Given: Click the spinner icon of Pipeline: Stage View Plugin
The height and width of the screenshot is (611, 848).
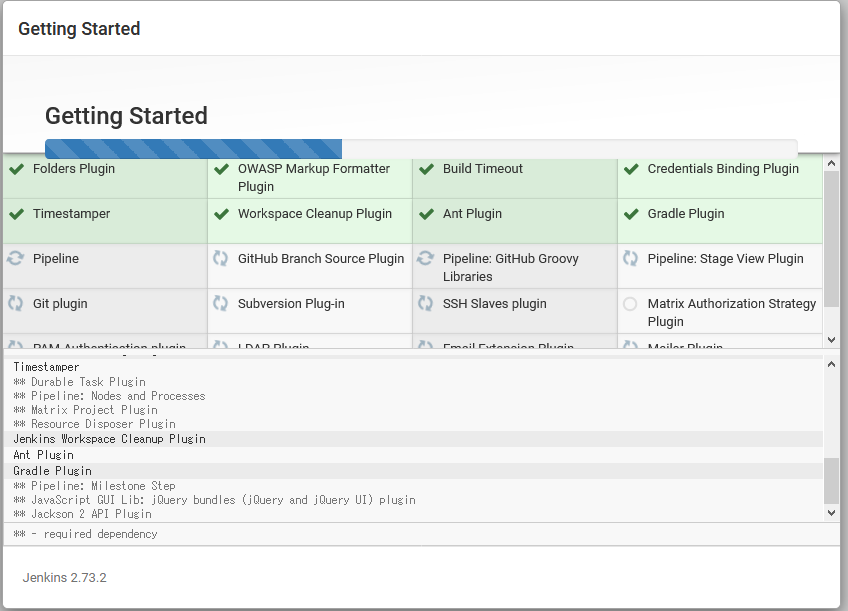Looking at the screenshot, I should [x=631, y=258].
